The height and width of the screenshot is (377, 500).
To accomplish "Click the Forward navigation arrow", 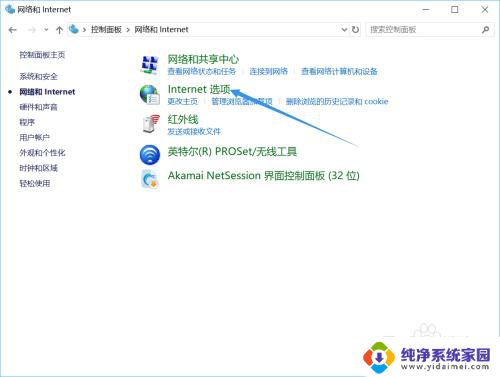I will (x=32, y=30).
